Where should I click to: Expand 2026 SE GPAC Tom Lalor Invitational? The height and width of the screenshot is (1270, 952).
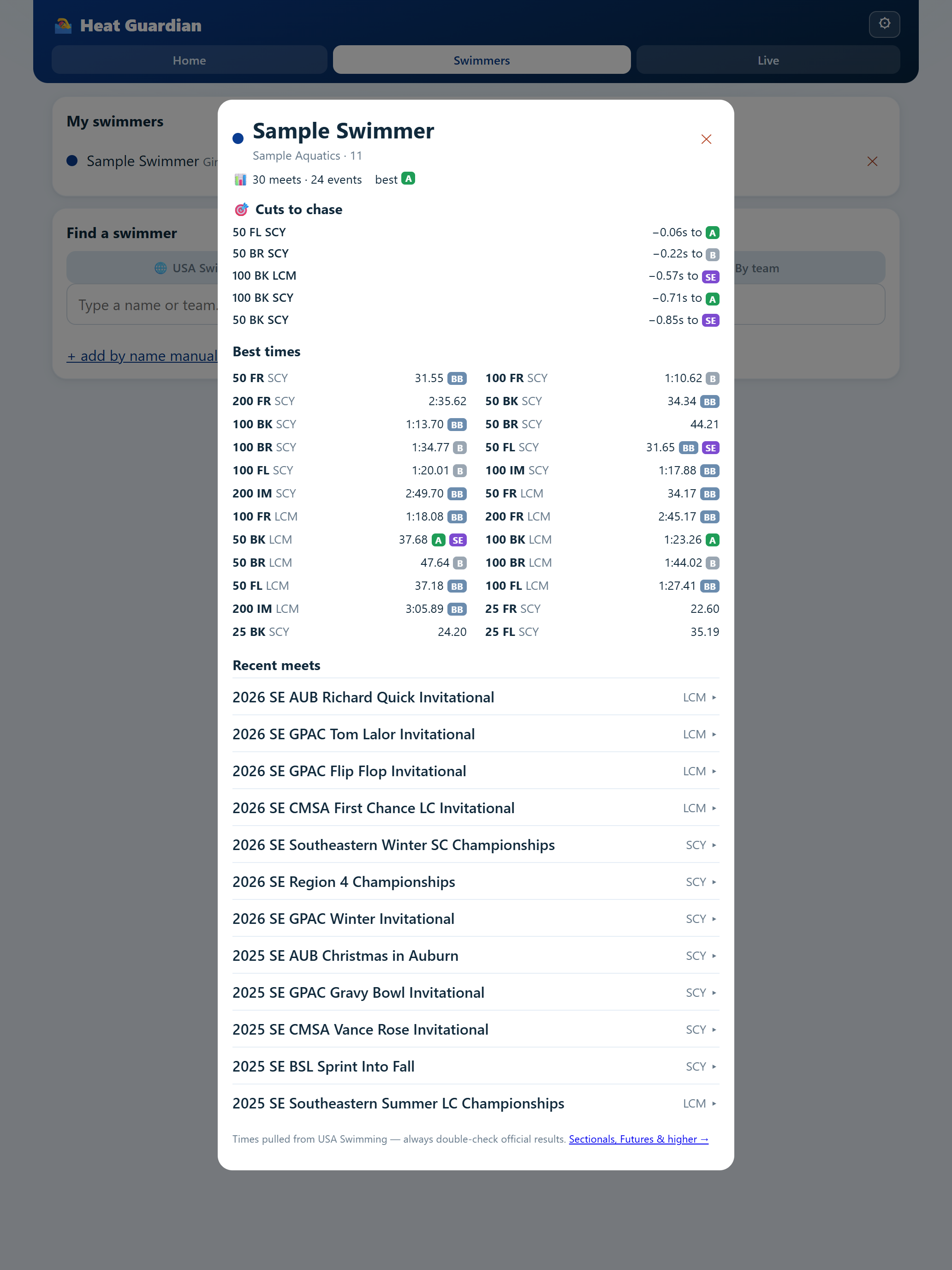pos(476,734)
